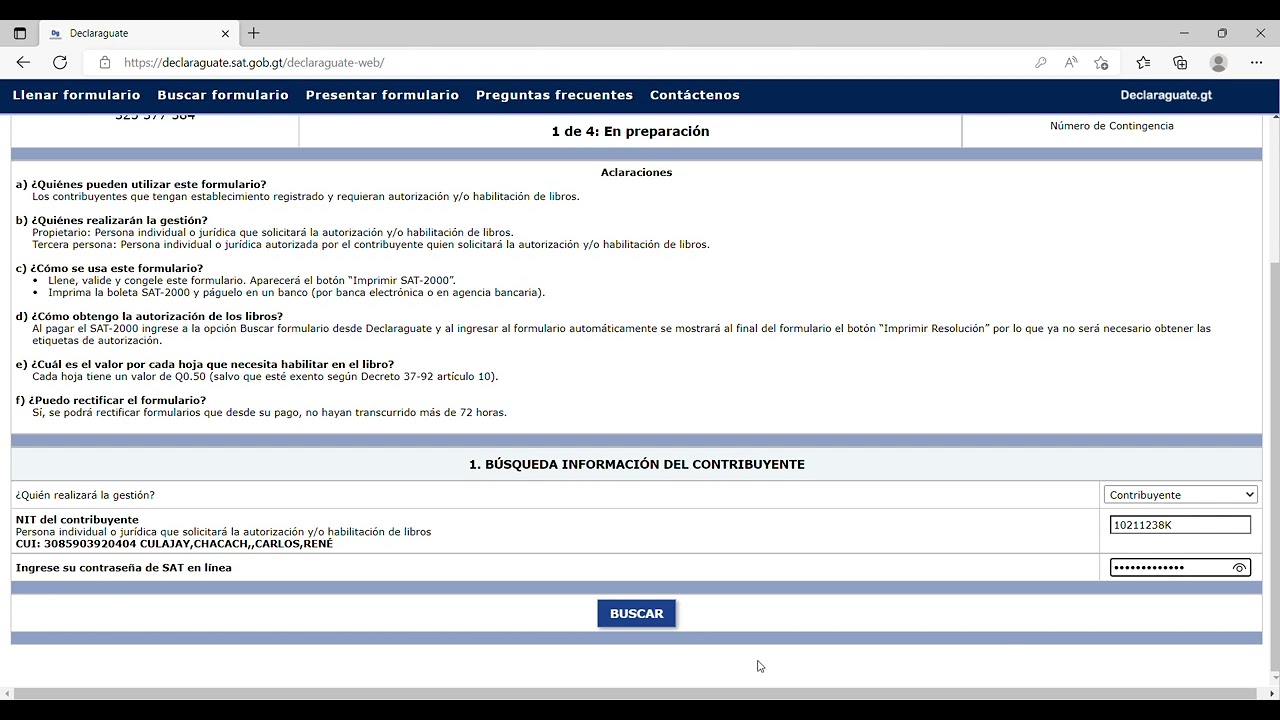Image resolution: width=1280 pixels, height=720 pixels.
Task: Click the horizontal scrollbar right arrow
Action: (x=1273, y=693)
